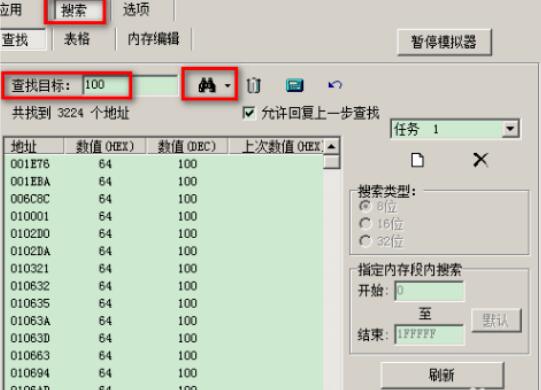Select address row 0102D0
This screenshot has height=390, width=541.
coord(164,234)
